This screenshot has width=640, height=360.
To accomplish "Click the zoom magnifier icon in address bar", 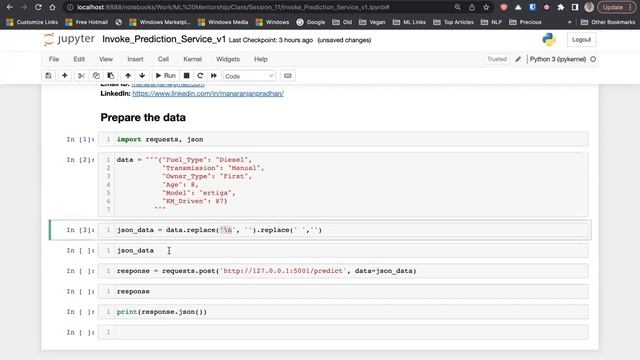I will pyautogui.click(x=458, y=7).
